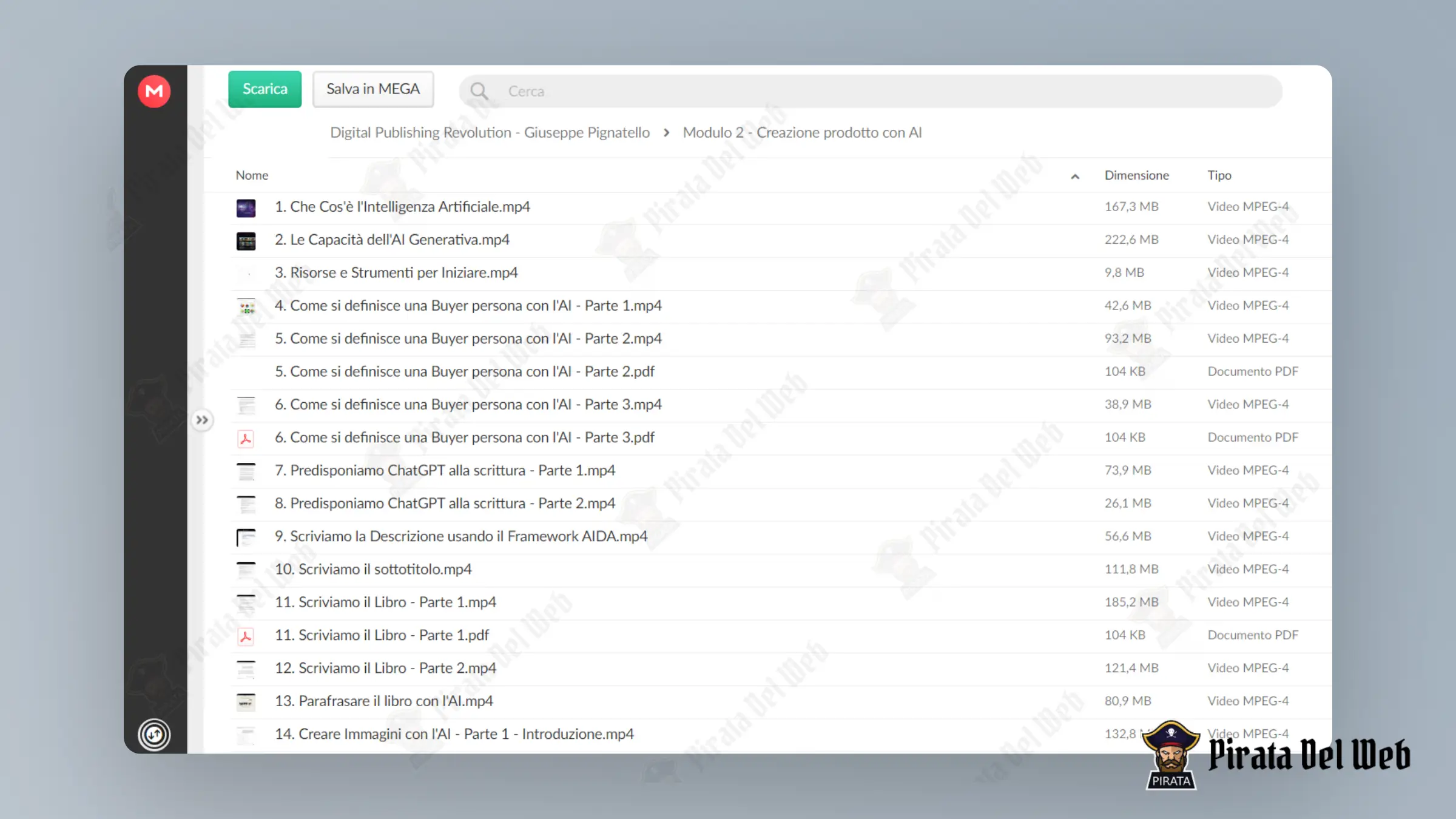The image size is (1456, 819).
Task: Click the Salva in MEGA button
Action: [373, 89]
